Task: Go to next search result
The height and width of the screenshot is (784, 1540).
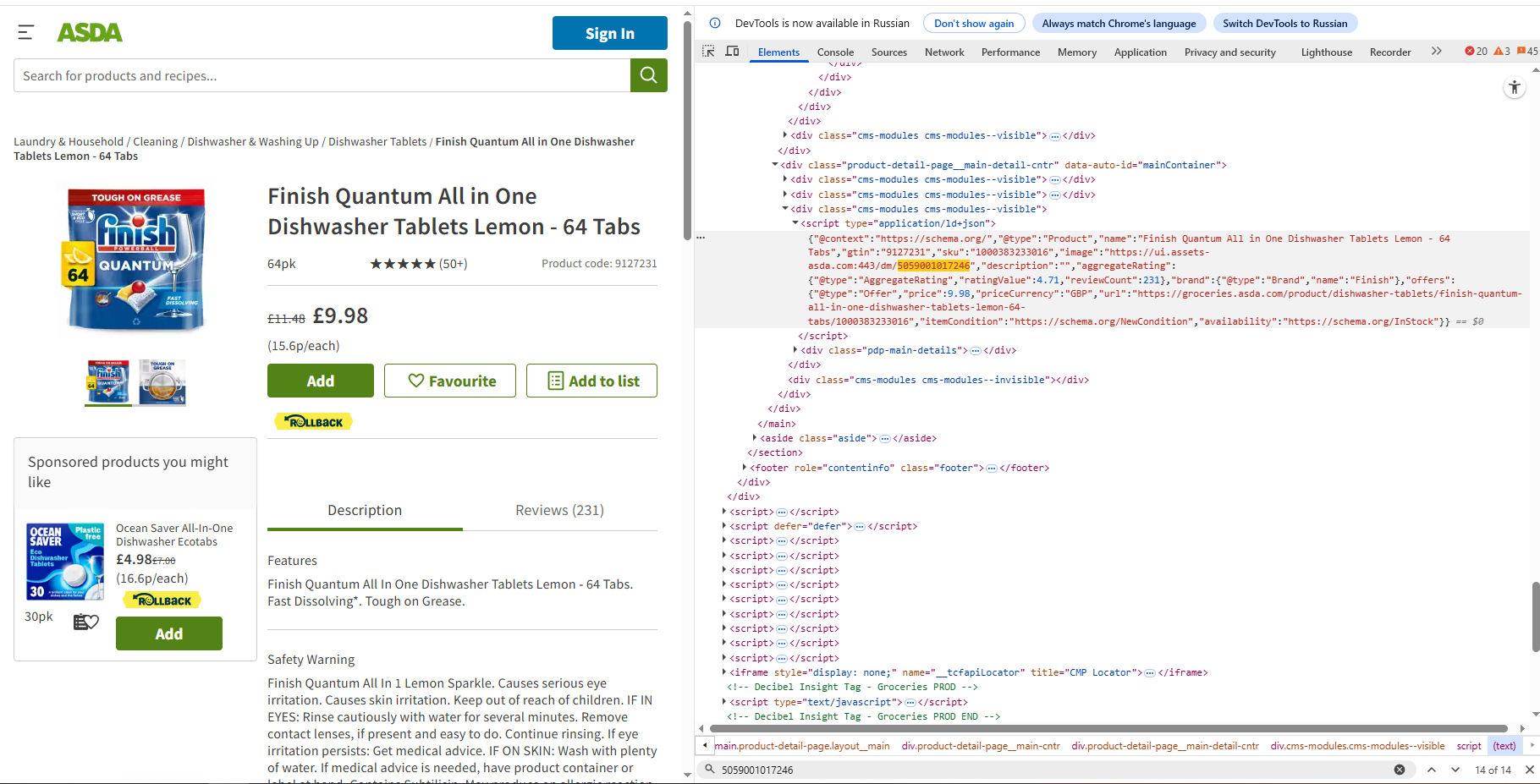Action: point(1455,770)
